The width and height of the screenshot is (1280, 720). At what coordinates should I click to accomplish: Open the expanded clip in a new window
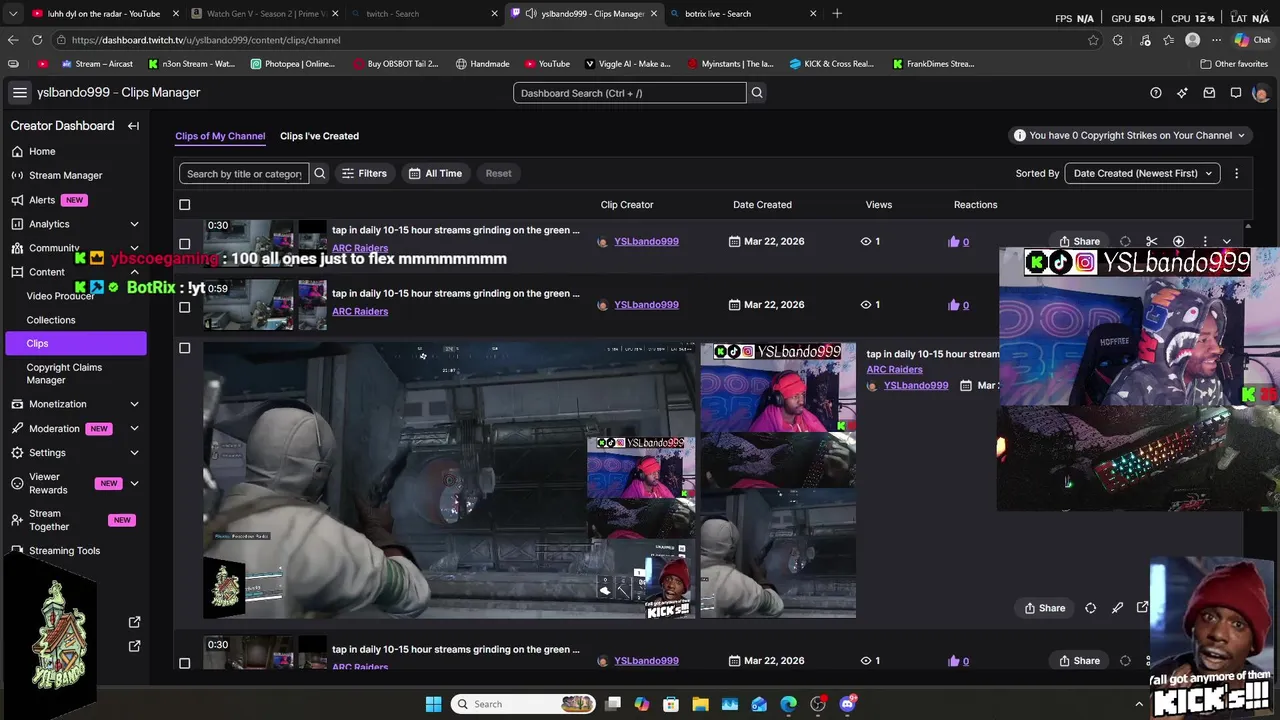coord(1142,607)
